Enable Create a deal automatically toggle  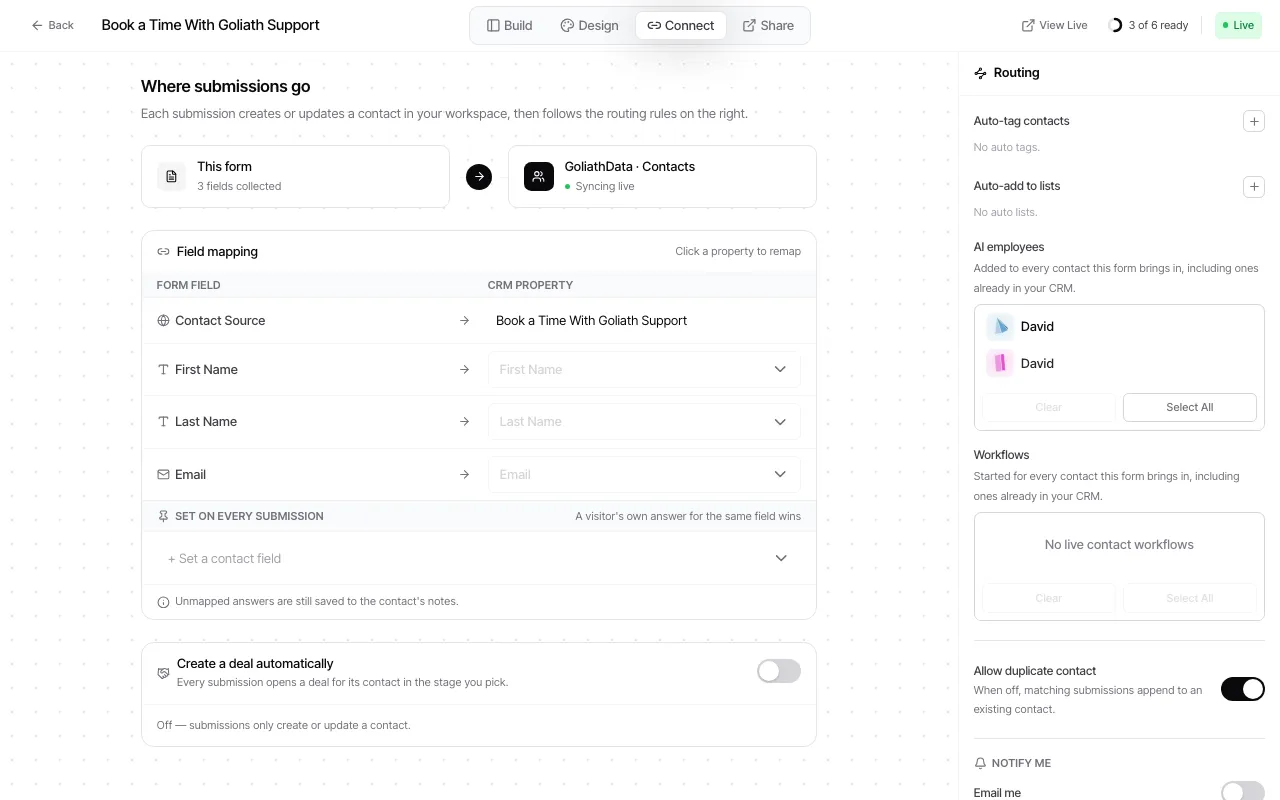click(x=779, y=671)
